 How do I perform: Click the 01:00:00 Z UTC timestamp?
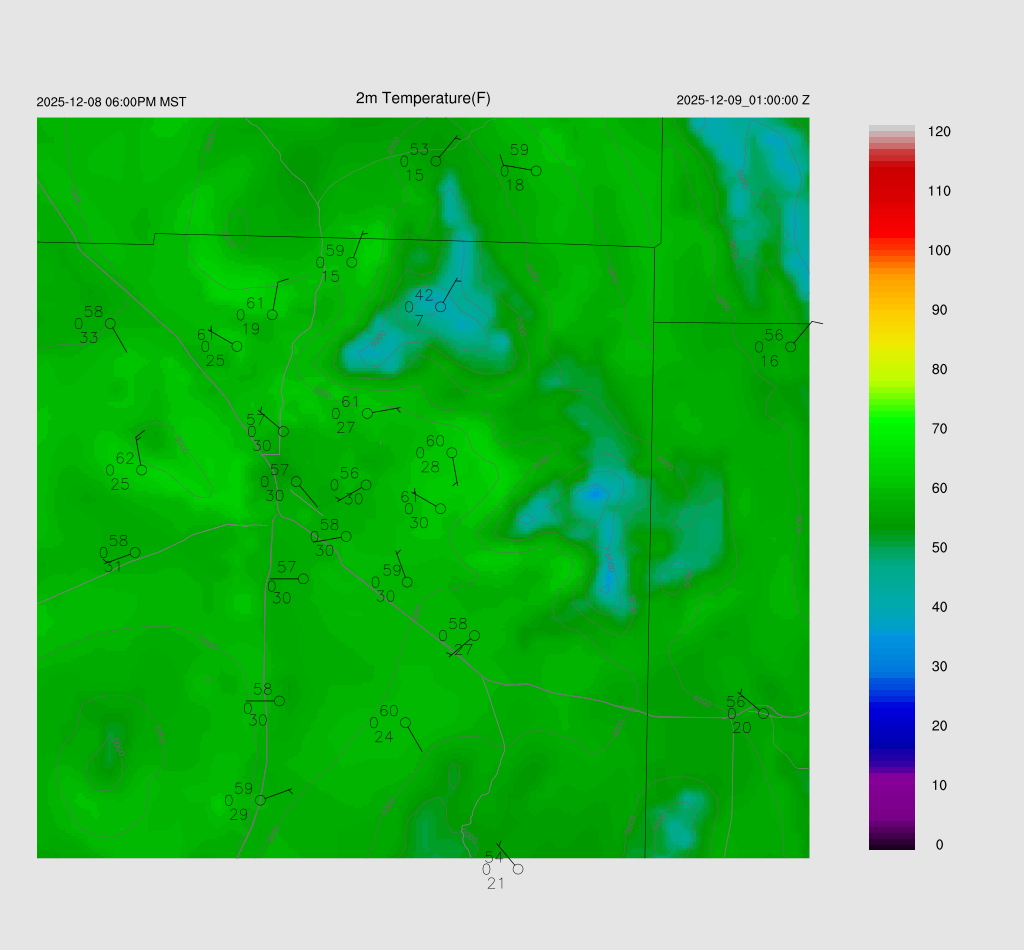click(x=743, y=100)
